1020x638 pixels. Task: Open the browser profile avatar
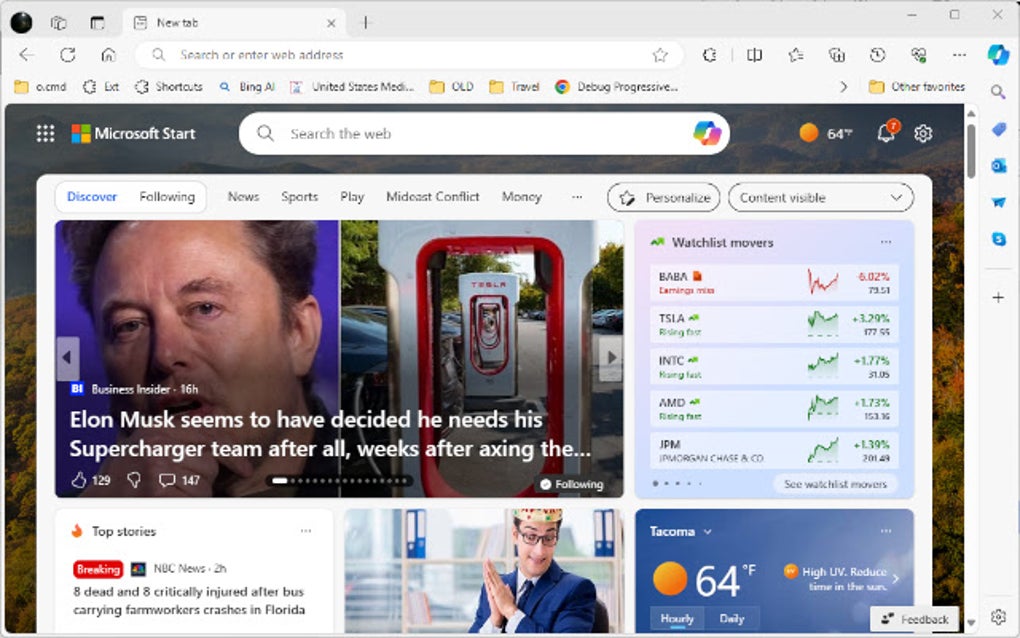coord(21,23)
